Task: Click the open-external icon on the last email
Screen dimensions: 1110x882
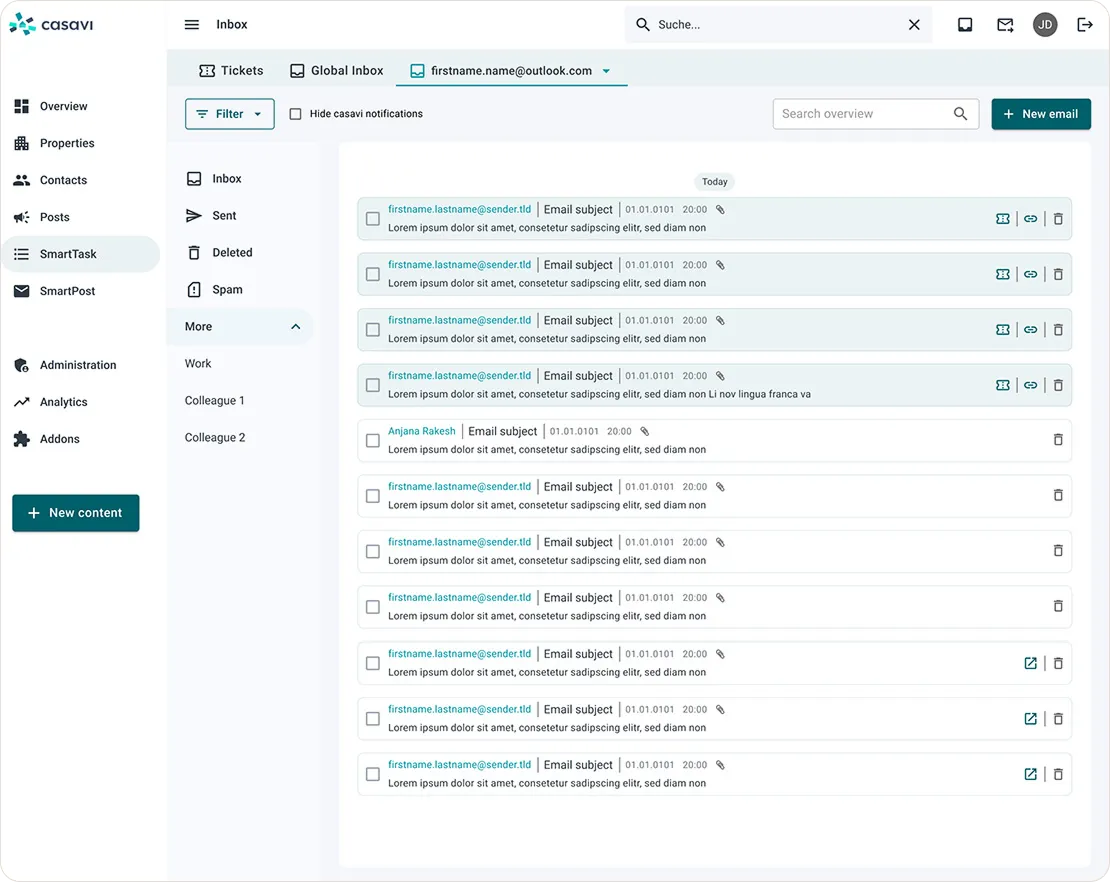Action: [x=1030, y=774]
